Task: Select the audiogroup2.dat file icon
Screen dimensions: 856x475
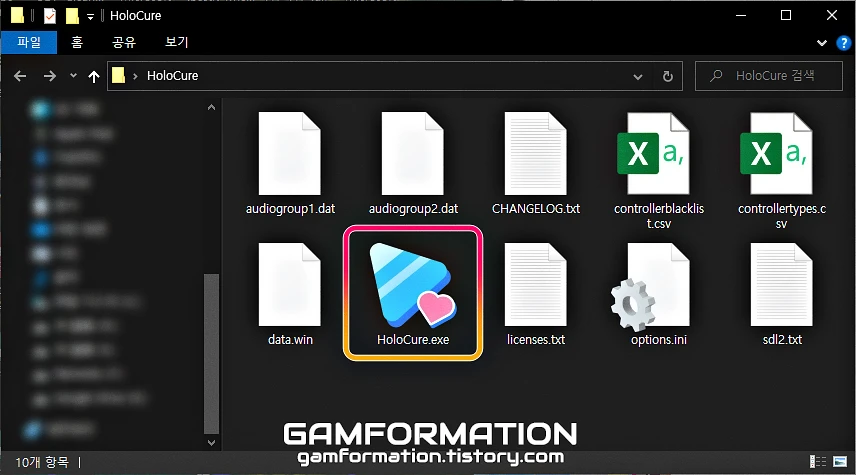Action: 413,153
